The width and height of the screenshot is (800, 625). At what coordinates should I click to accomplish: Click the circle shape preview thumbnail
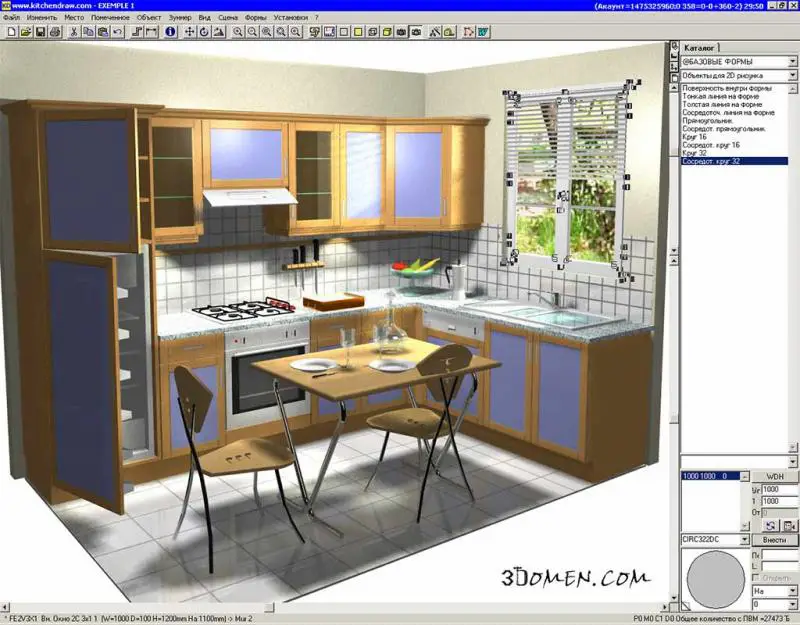[x=714, y=576]
